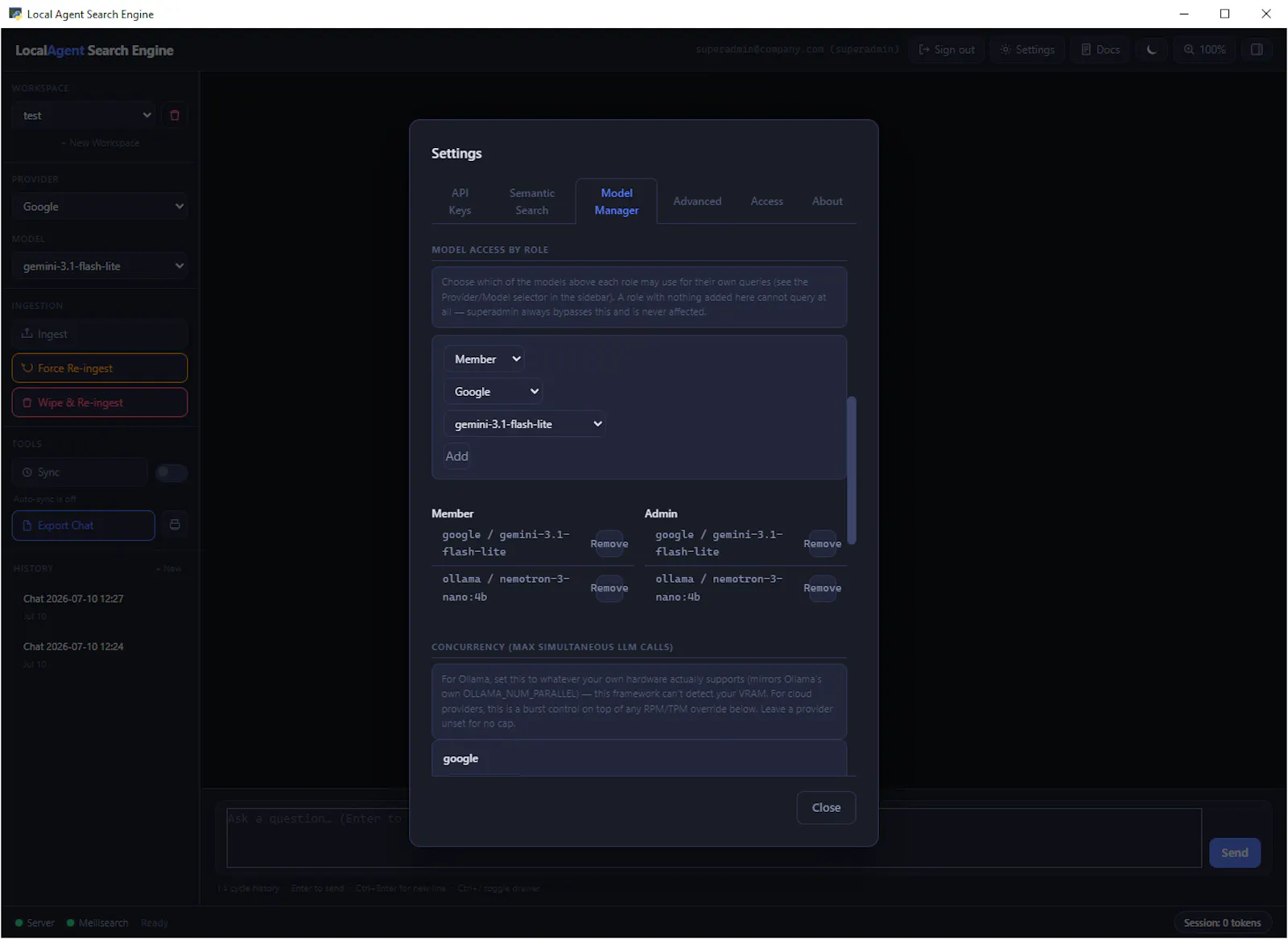
Task: Open the Access tab
Action: (766, 202)
